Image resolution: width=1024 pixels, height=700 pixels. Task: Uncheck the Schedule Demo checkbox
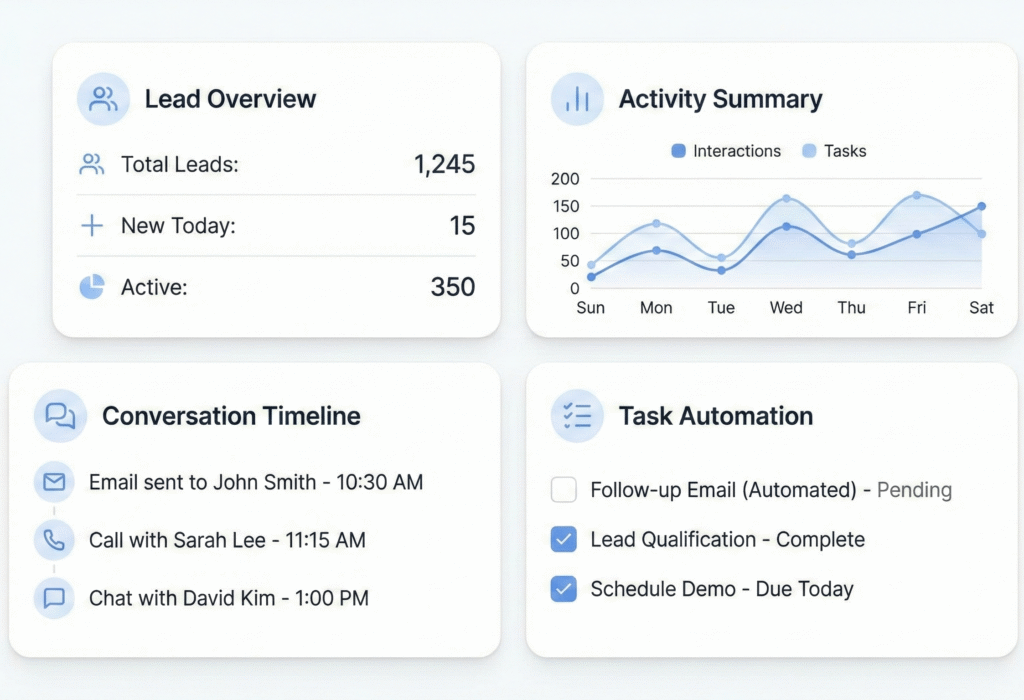[x=564, y=589]
